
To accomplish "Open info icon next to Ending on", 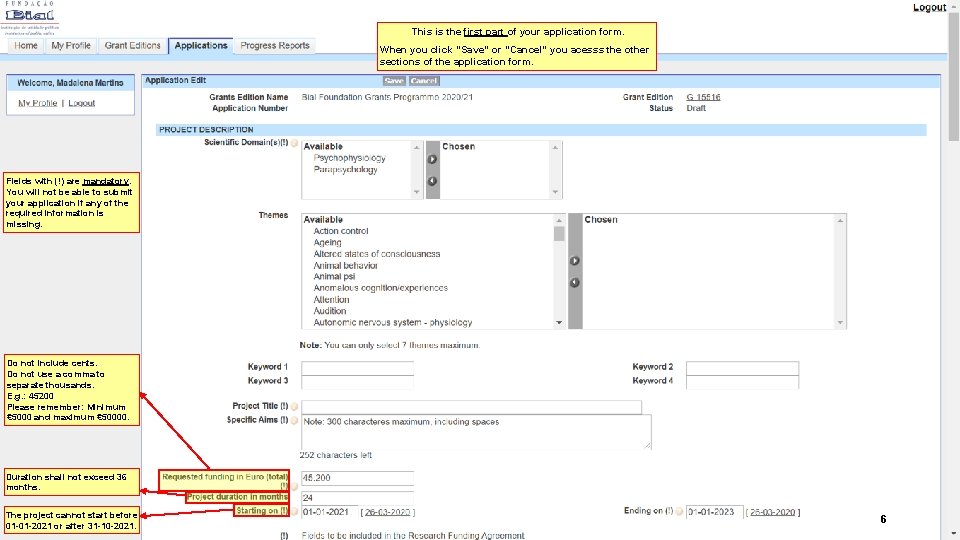I will (x=679, y=511).
